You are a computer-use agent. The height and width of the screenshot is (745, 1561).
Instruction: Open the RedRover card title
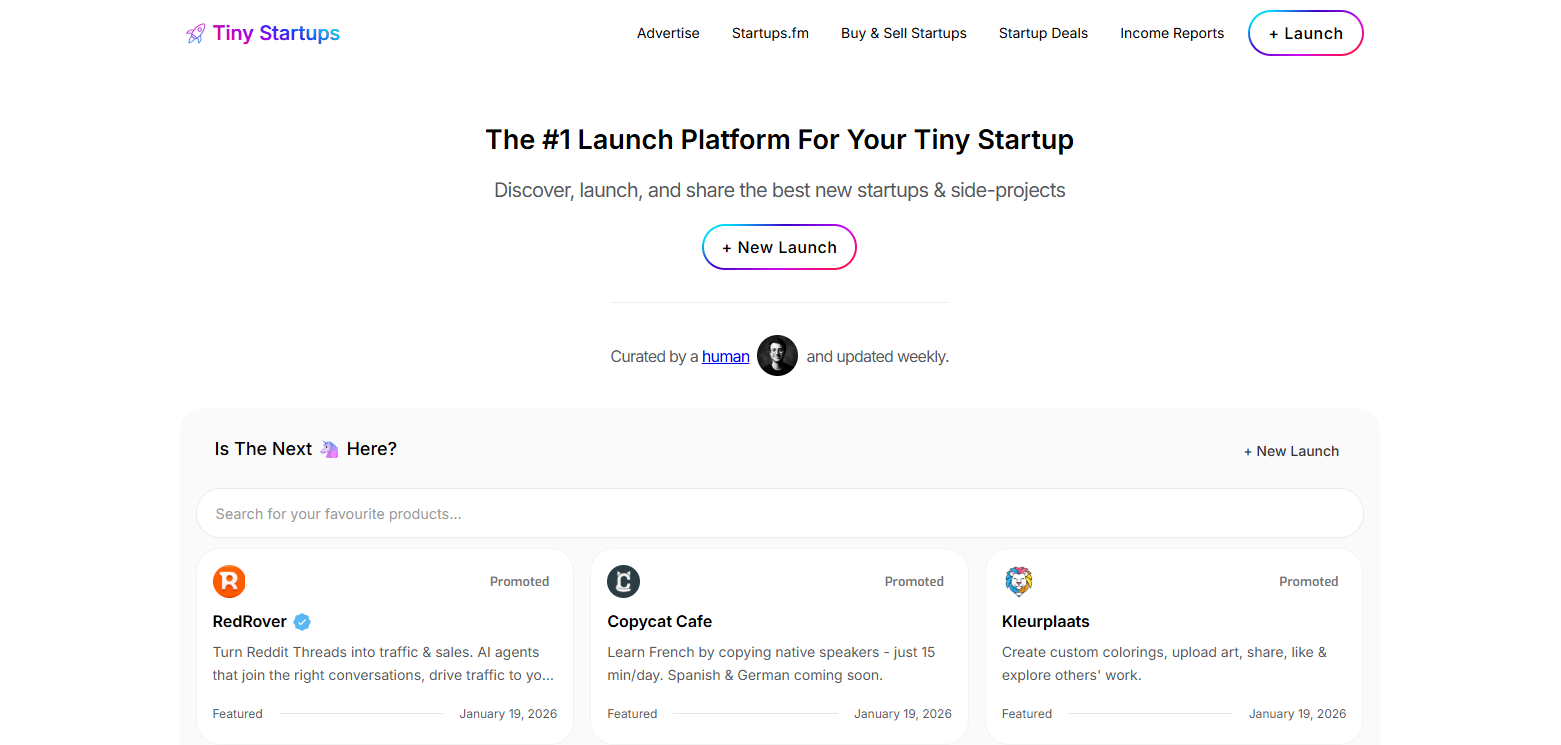[x=250, y=621]
